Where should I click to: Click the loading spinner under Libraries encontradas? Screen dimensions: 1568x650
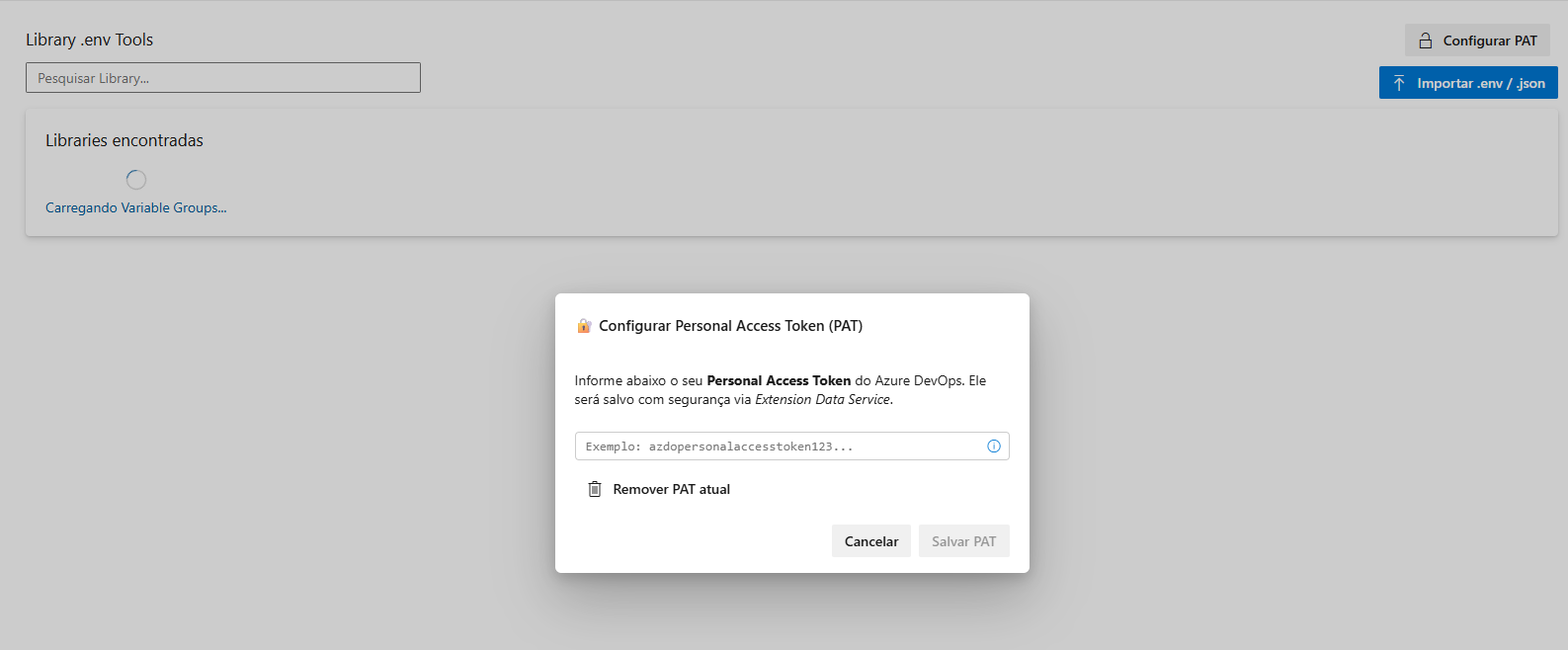click(x=136, y=180)
